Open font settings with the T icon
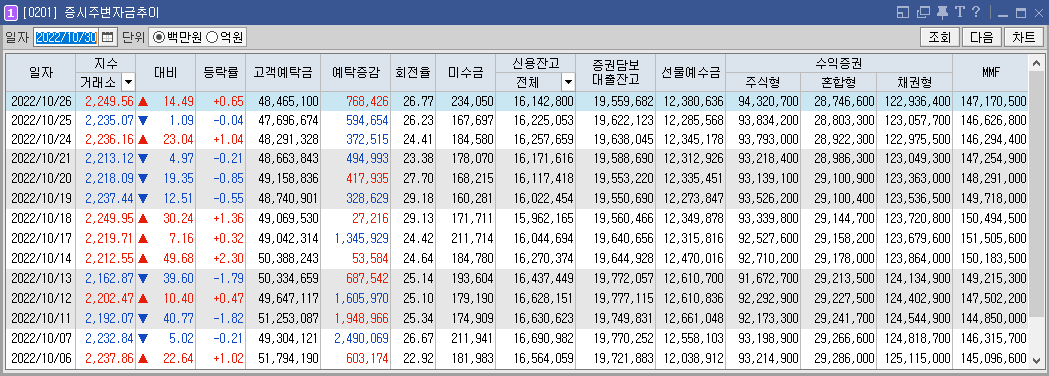The width and height of the screenshot is (1049, 376). tap(959, 12)
